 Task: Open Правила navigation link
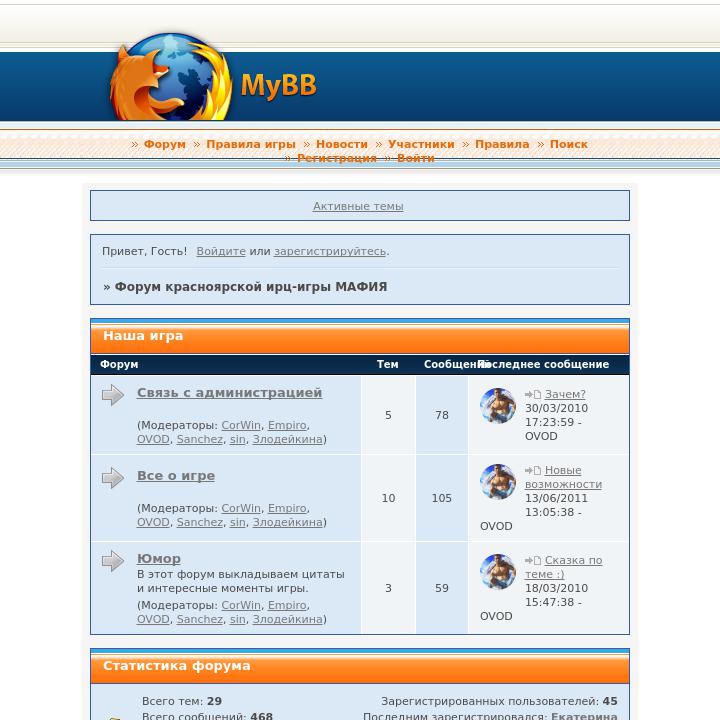click(x=502, y=144)
